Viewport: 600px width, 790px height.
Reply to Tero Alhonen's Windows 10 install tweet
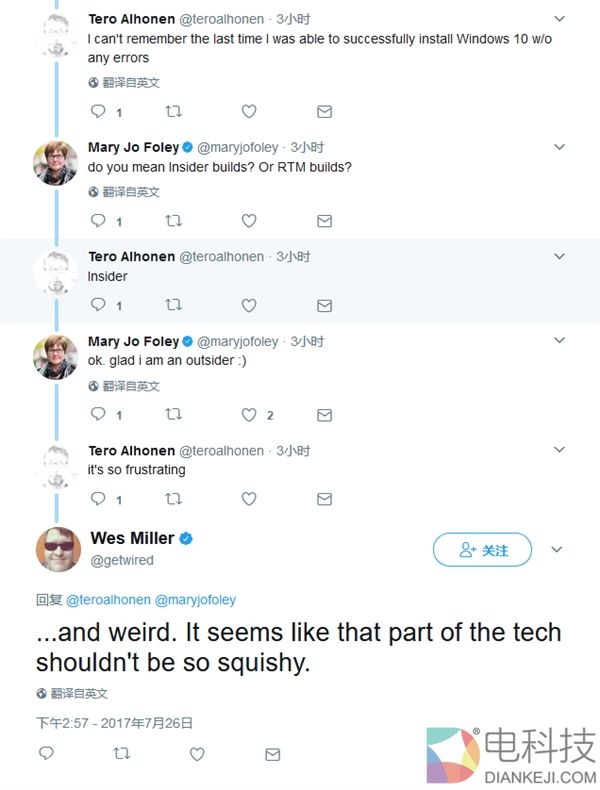97,112
